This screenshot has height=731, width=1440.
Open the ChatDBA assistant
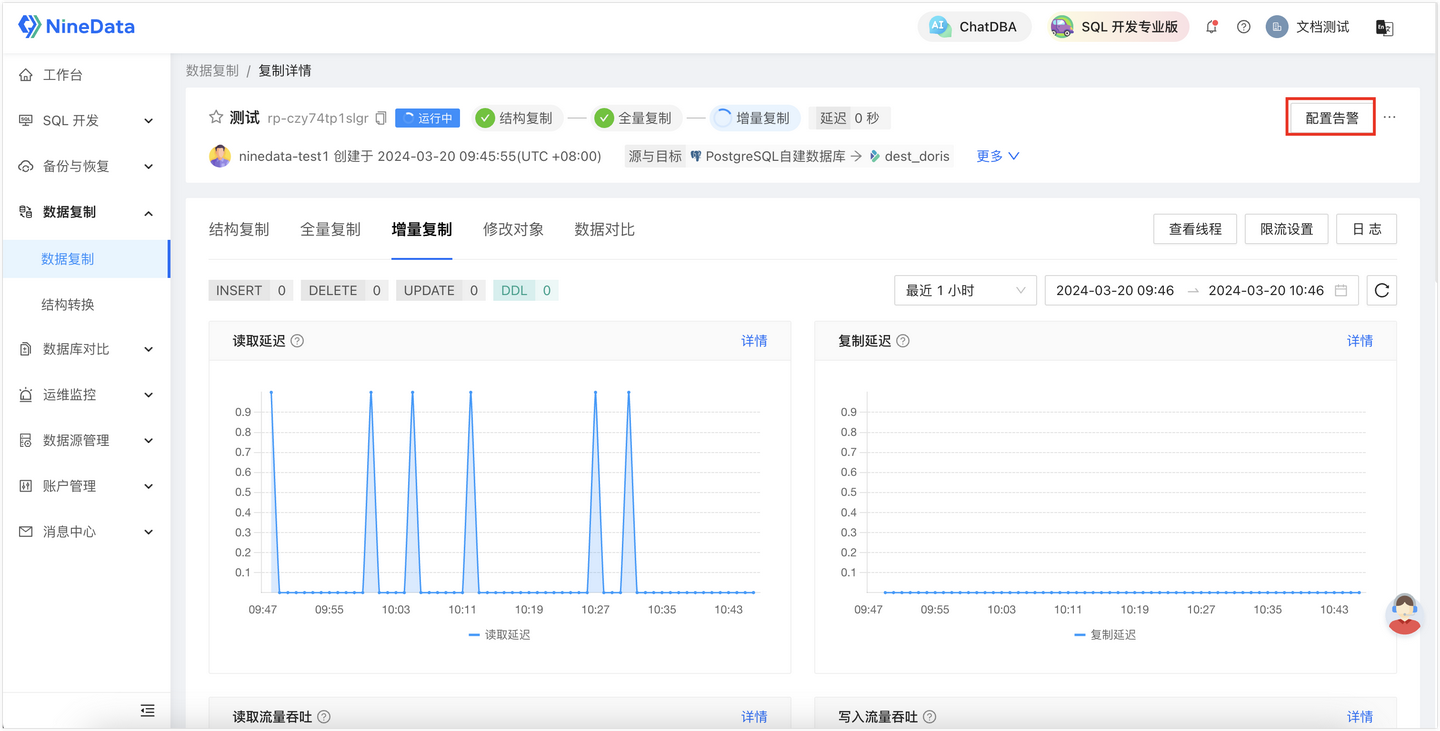click(974, 27)
